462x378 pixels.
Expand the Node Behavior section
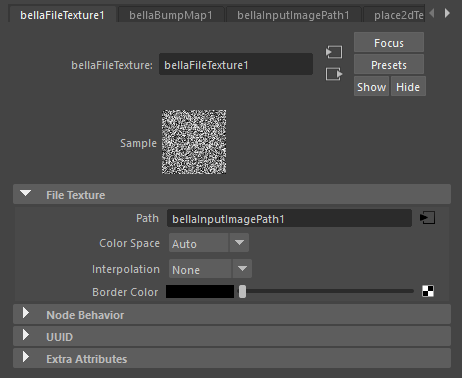point(232,314)
